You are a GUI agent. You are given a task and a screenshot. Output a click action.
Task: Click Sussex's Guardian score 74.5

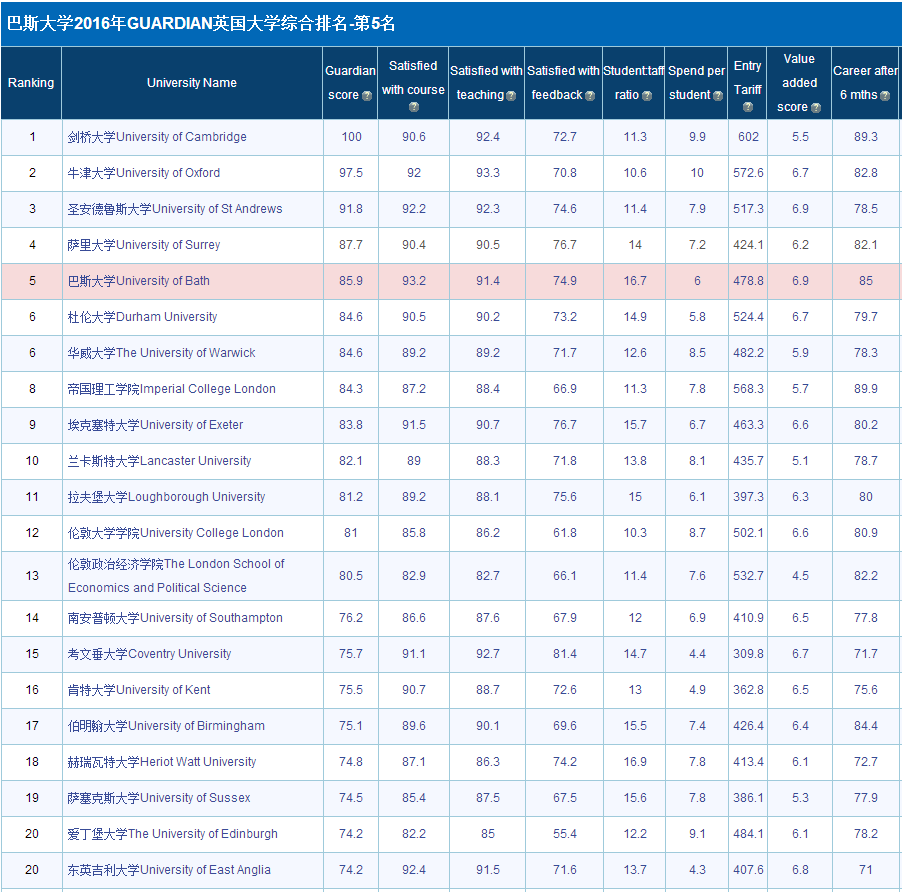(351, 798)
